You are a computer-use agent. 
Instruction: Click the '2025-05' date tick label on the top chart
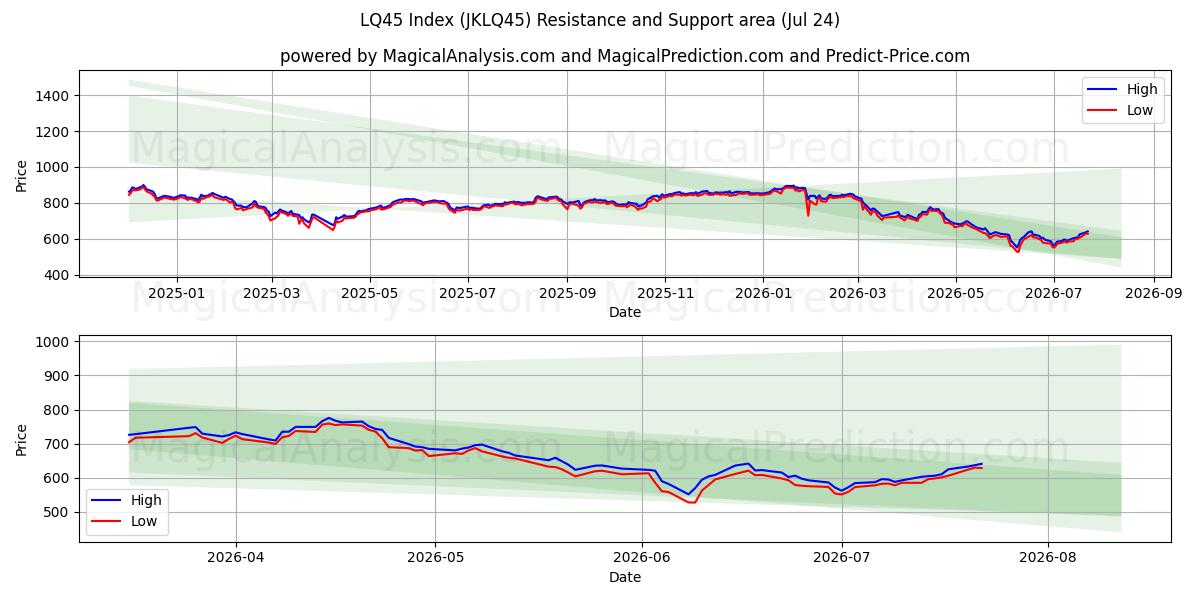[x=370, y=293]
